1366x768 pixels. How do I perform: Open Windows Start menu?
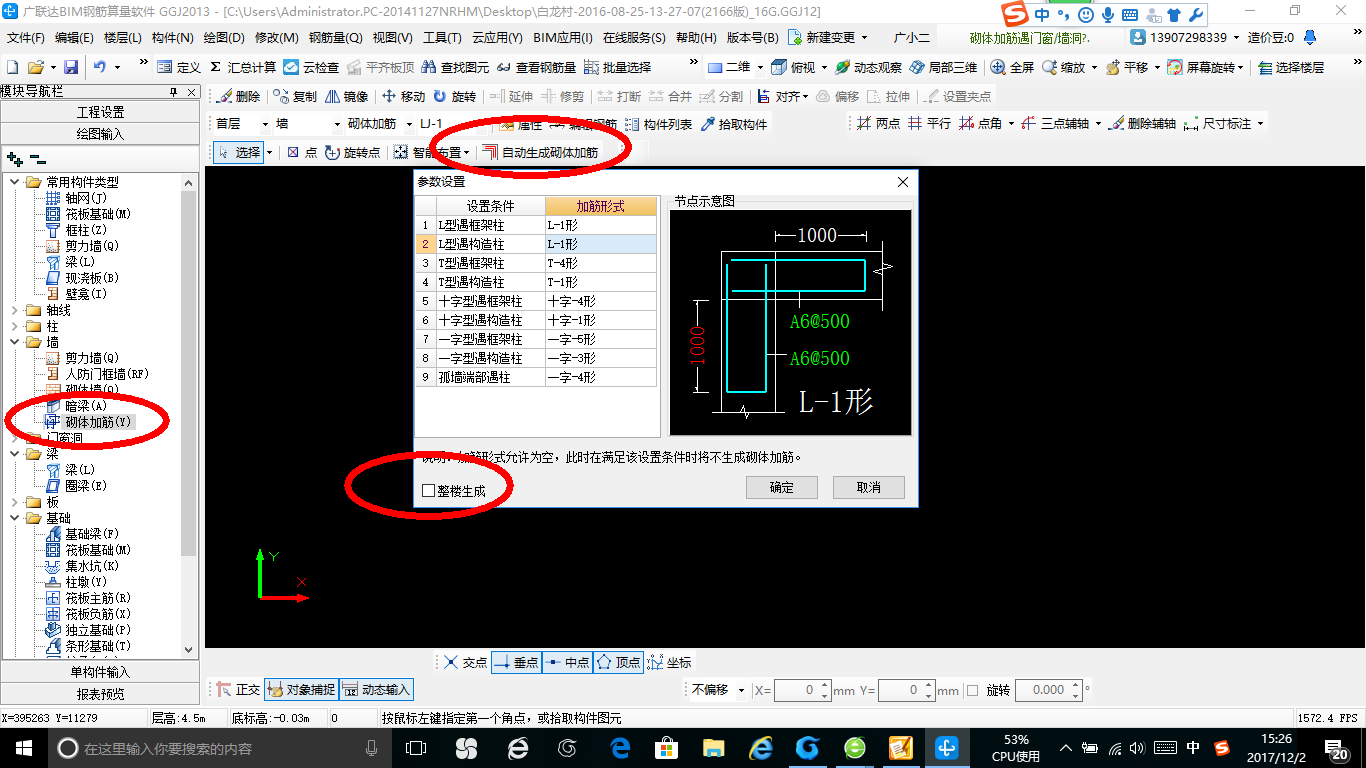(x=23, y=747)
